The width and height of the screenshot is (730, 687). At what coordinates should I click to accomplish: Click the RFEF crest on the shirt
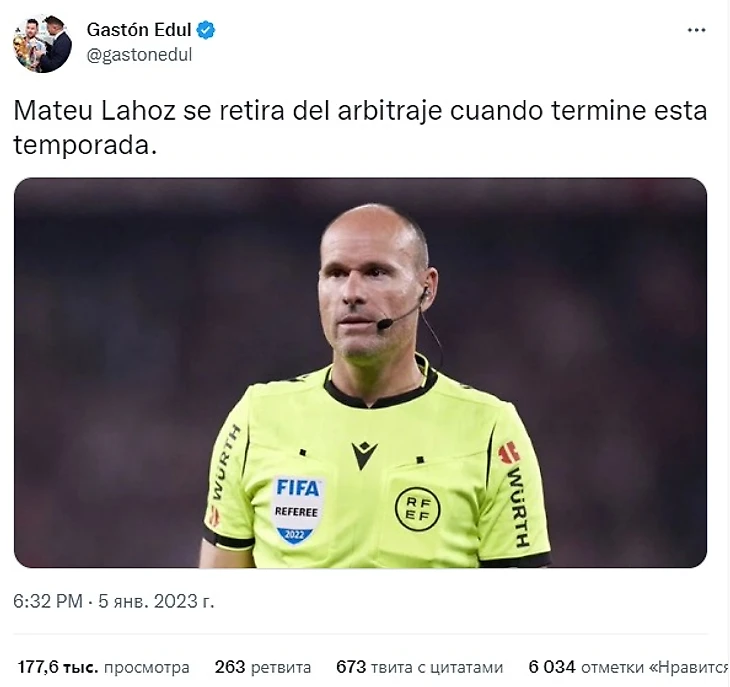coord(417,509)
